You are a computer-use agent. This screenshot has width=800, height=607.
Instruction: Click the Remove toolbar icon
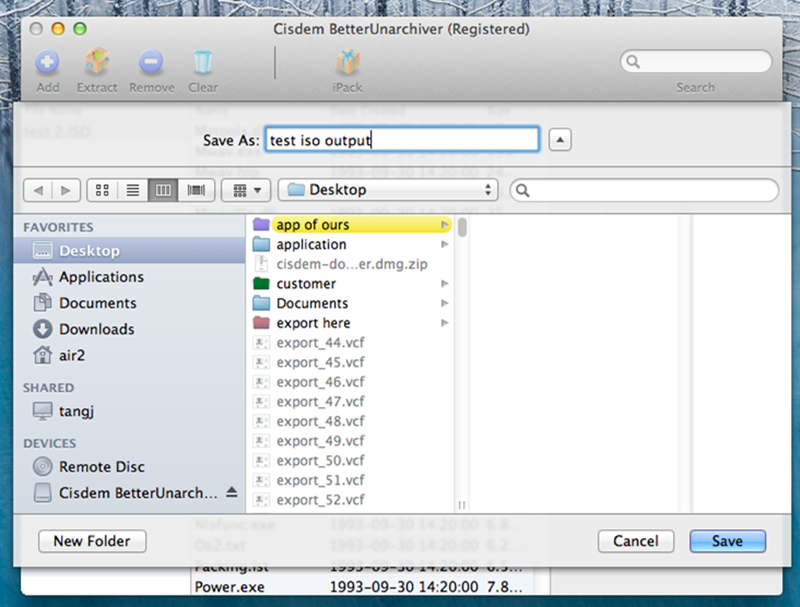click(x=151, y=62)
